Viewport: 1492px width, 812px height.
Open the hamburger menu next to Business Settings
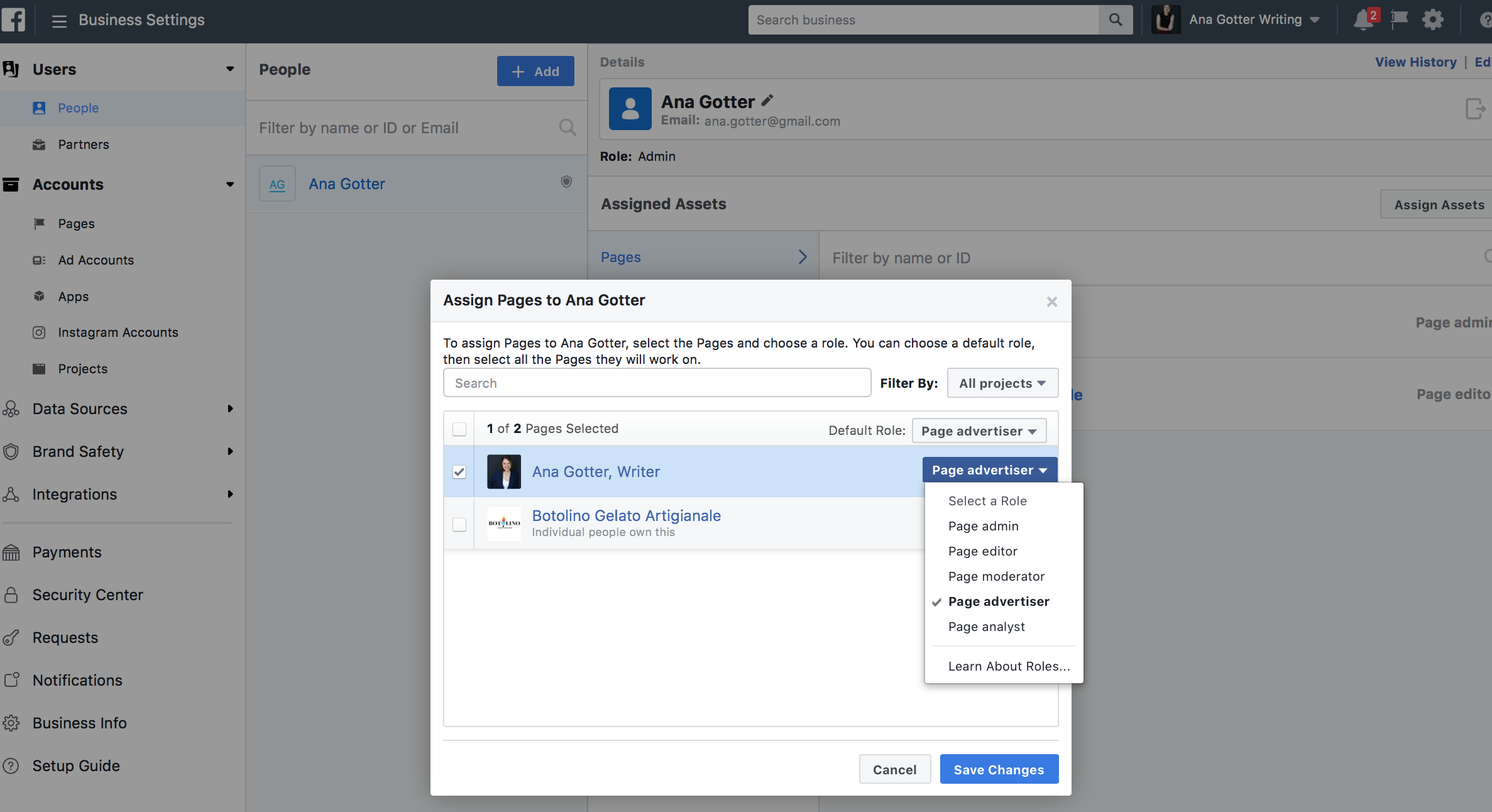click(x=59, y=21)
